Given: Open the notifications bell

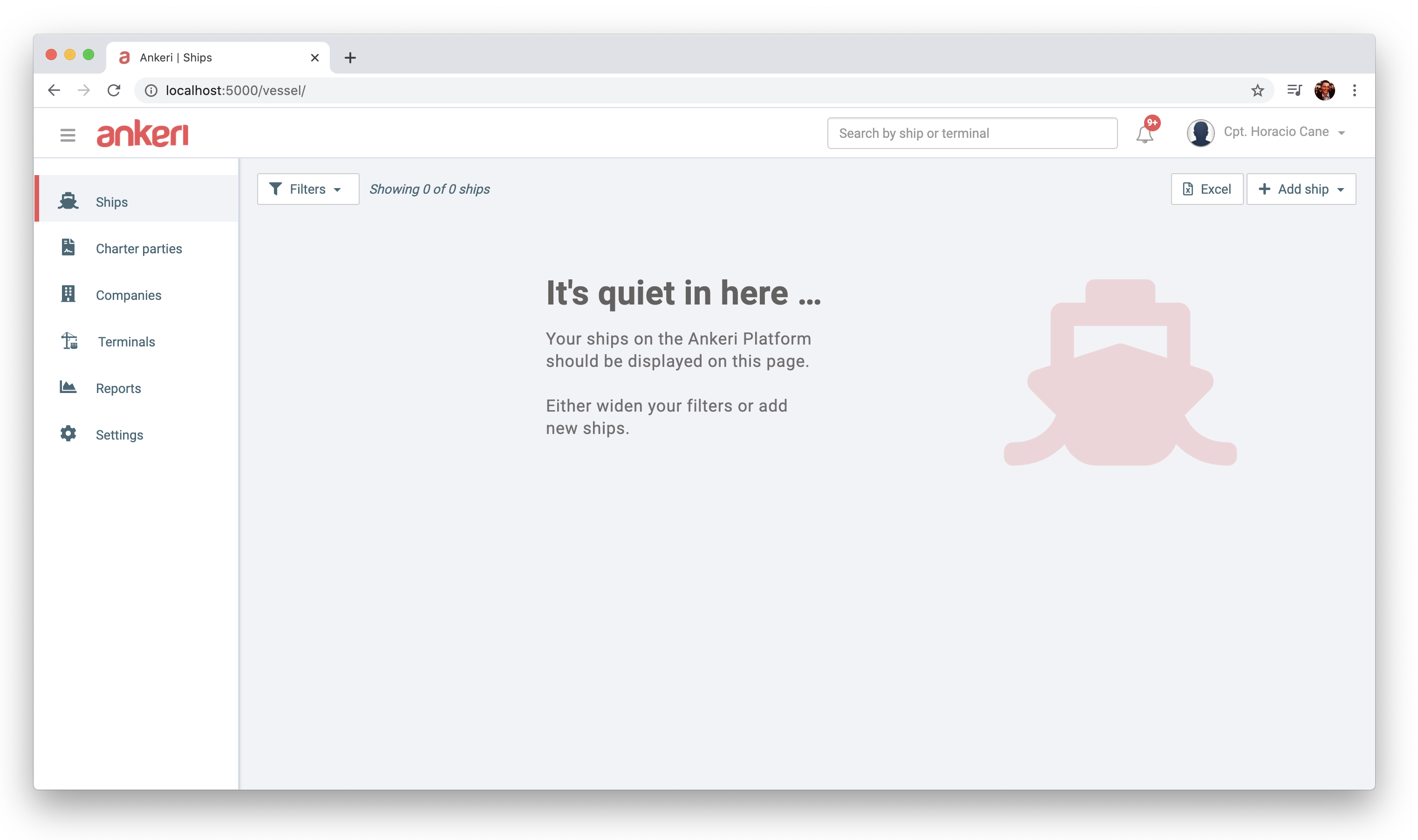Looking at the screenshot, I should (1145, 134).
